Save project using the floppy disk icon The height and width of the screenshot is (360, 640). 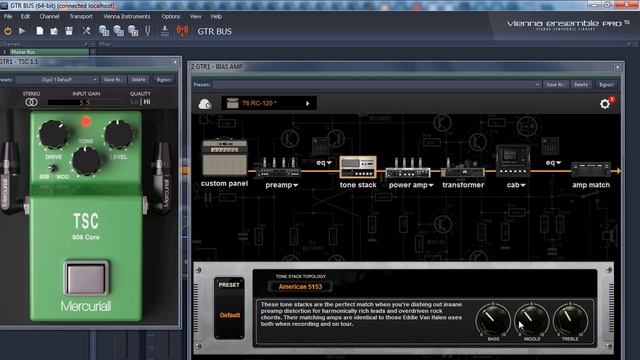pyautogui.click(x=69, y=31)
